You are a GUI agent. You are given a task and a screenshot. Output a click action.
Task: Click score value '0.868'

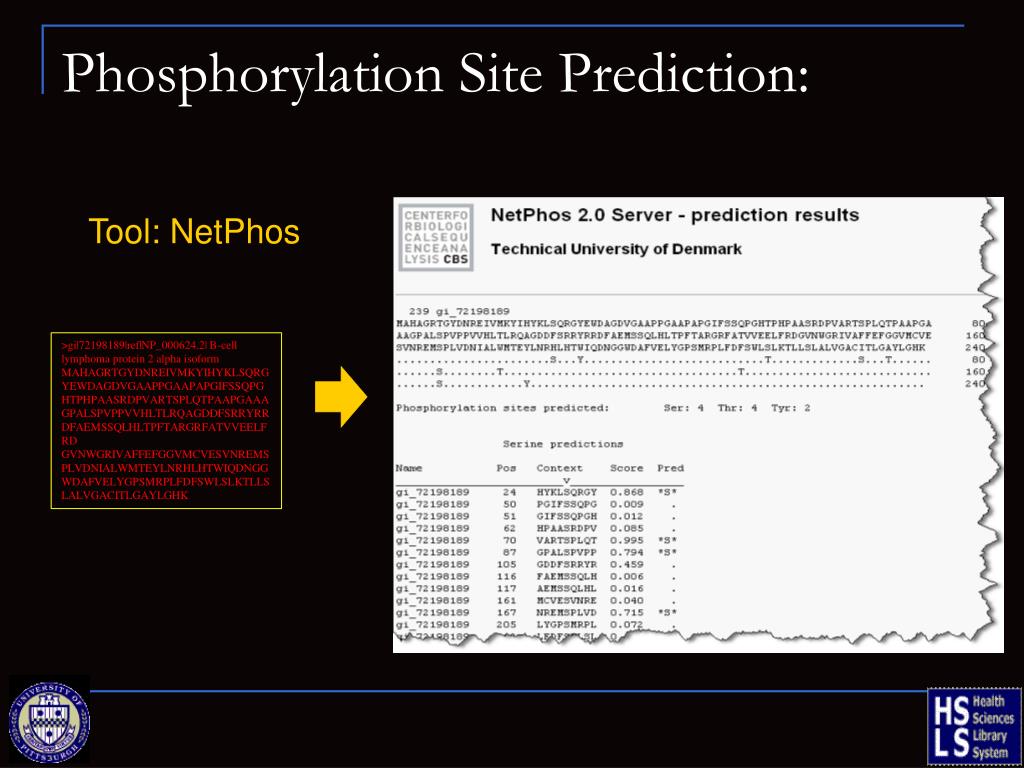pyautogui.click(x=626, y=492)
